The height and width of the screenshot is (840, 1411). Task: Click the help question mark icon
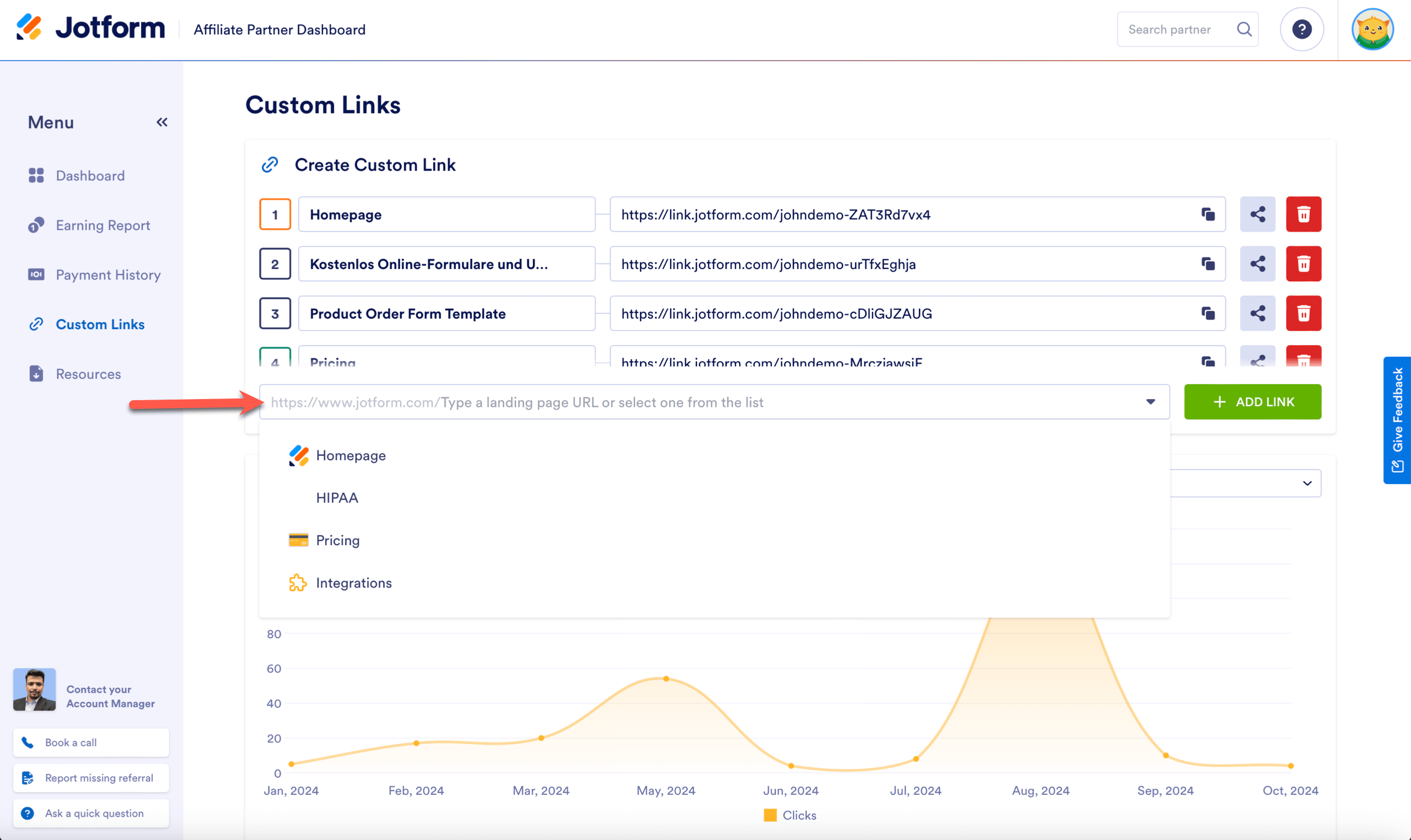point(1301,29)
